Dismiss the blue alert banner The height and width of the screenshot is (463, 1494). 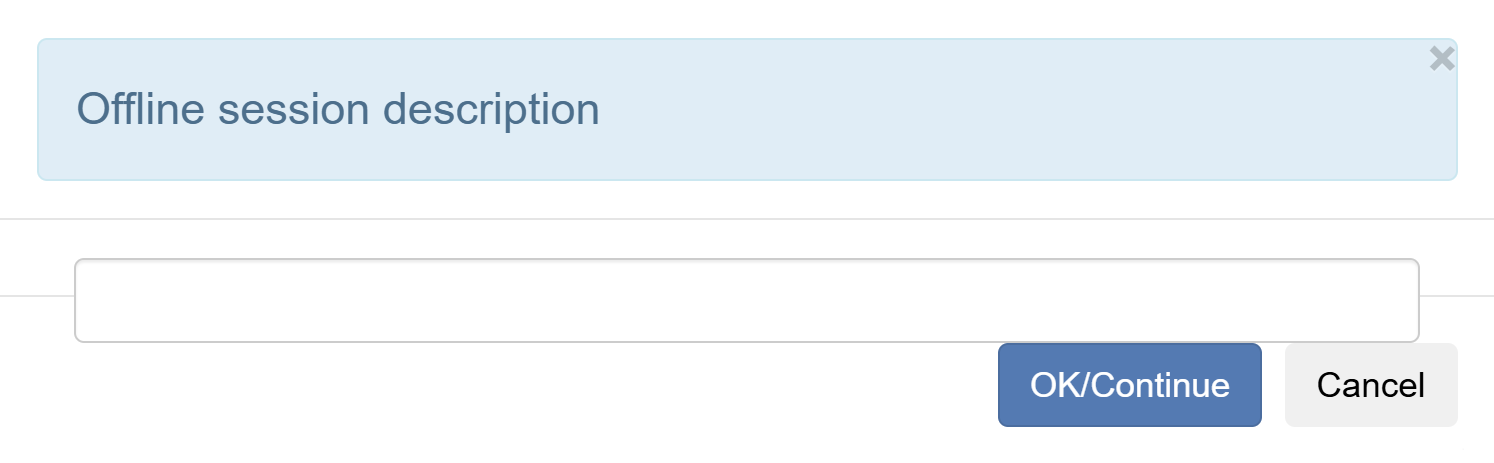[1441, 60]
